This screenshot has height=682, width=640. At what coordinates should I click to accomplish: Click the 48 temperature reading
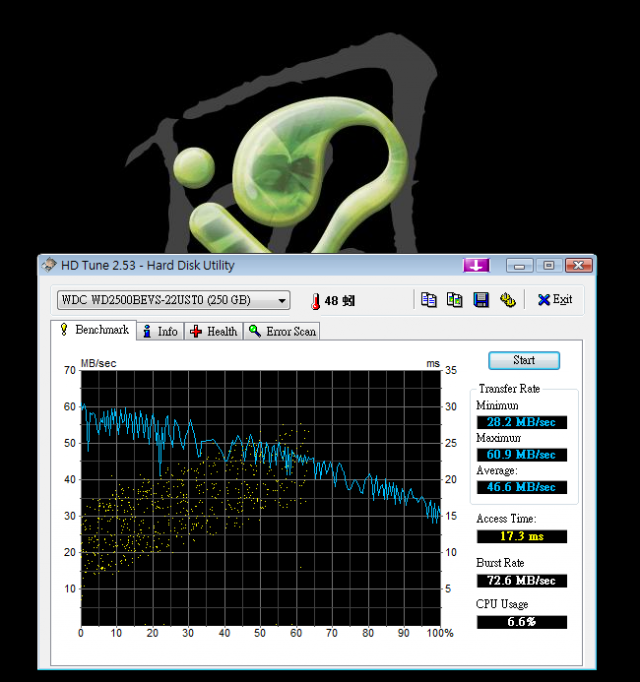(x=340, y=301)
